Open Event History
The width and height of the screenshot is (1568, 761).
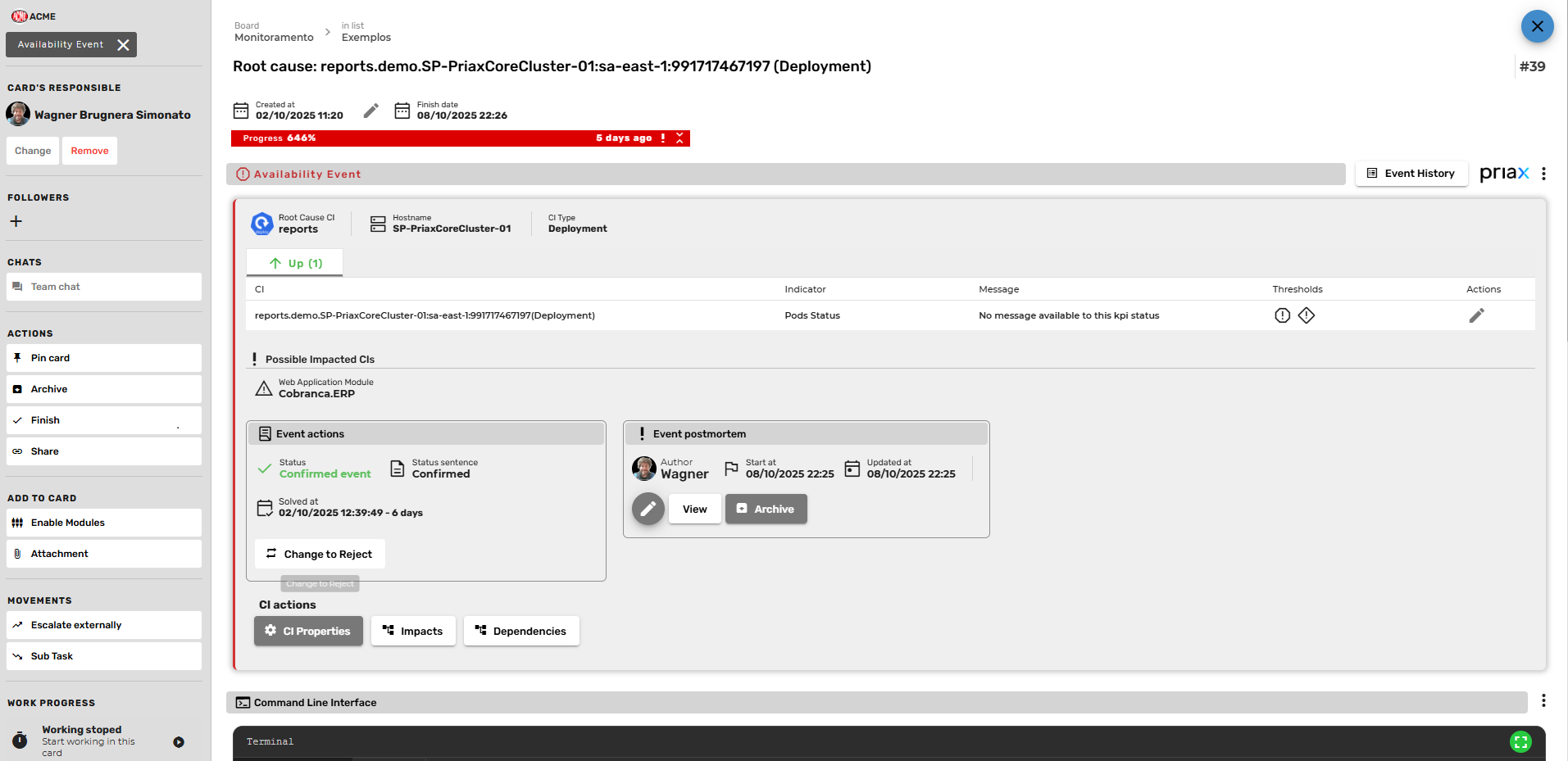point(1411,174)
